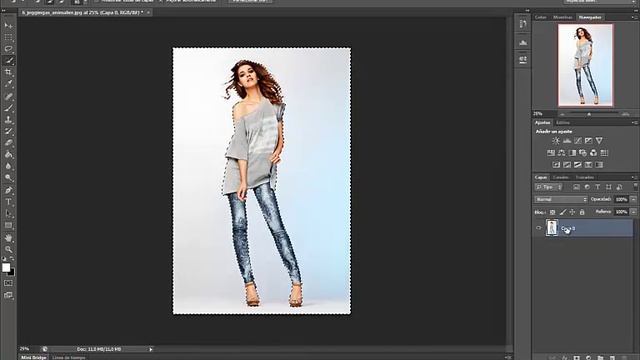Viewport: 640px width, 360px height.
Task: Add a Photo Filter adjustment
Action: click(x=583, y=153)
